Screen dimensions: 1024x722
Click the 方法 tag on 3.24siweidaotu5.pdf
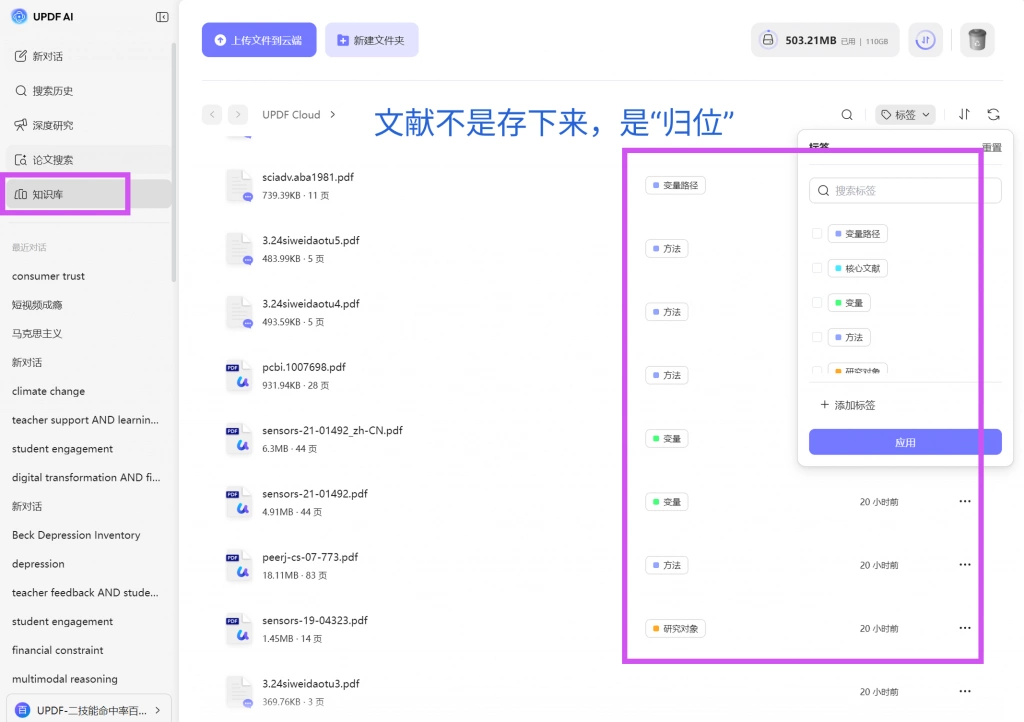(667, 249)
